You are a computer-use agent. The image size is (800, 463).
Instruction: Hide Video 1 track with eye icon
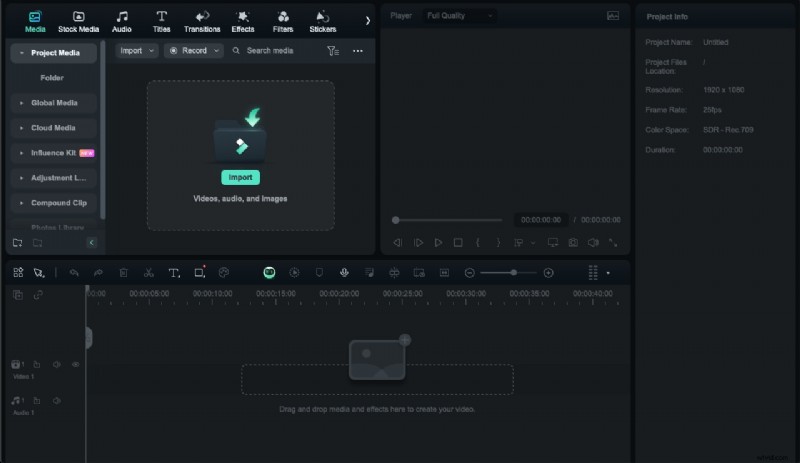pos(76,365)
